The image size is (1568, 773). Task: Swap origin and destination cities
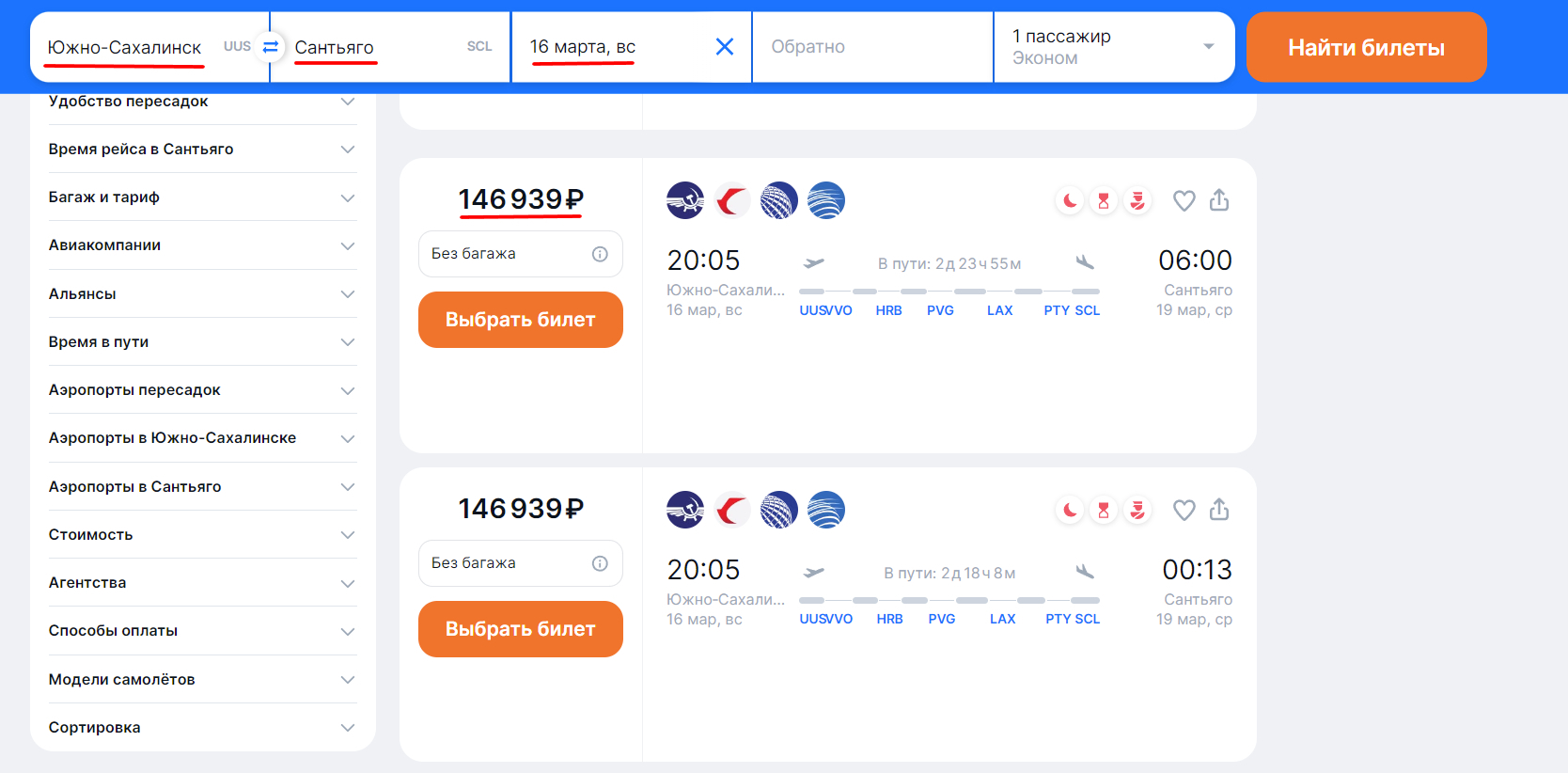point(271,47)
